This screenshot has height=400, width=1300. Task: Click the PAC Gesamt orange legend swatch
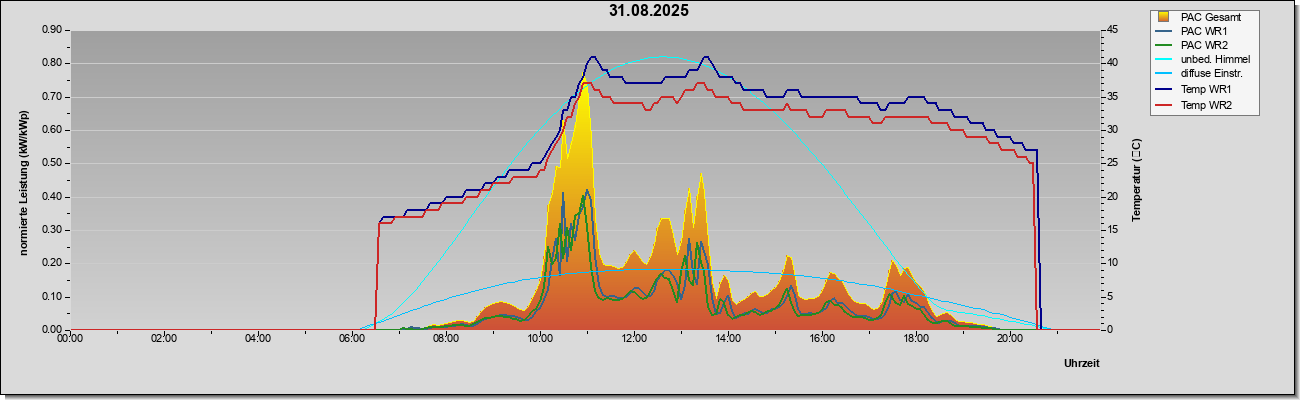point(1162,17)
